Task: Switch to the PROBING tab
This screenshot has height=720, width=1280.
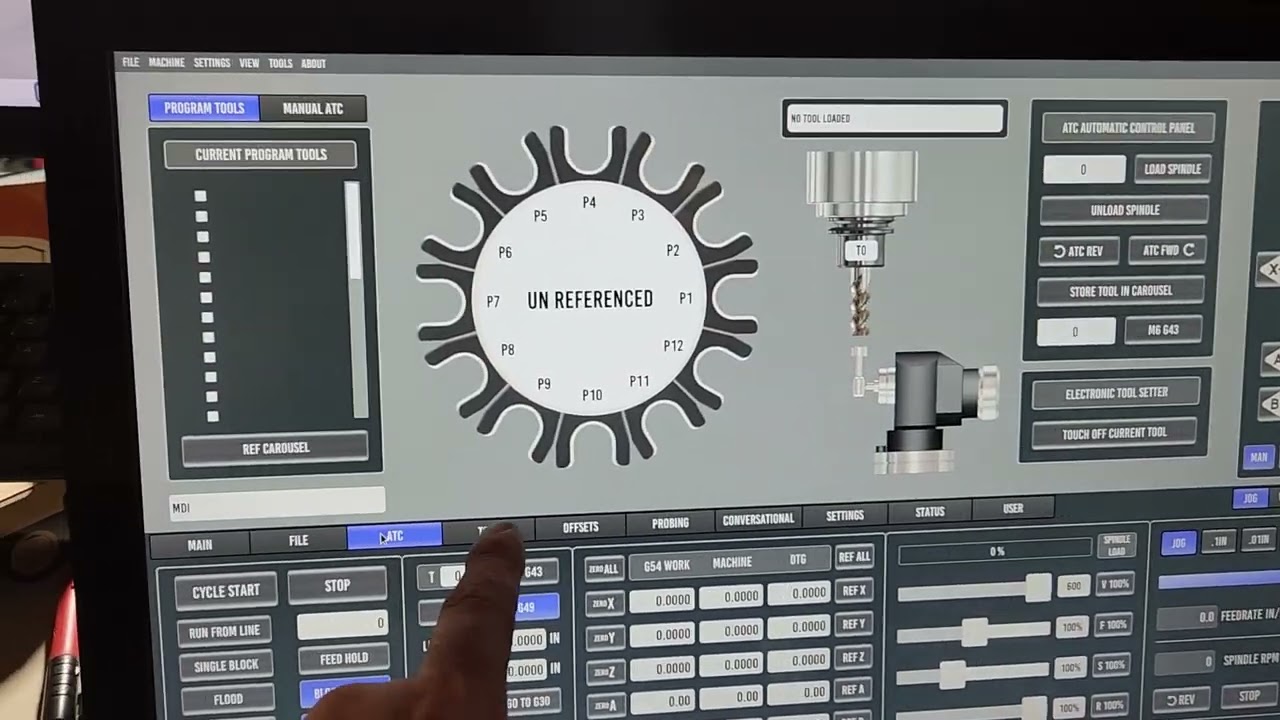Action: pos(670,523)
